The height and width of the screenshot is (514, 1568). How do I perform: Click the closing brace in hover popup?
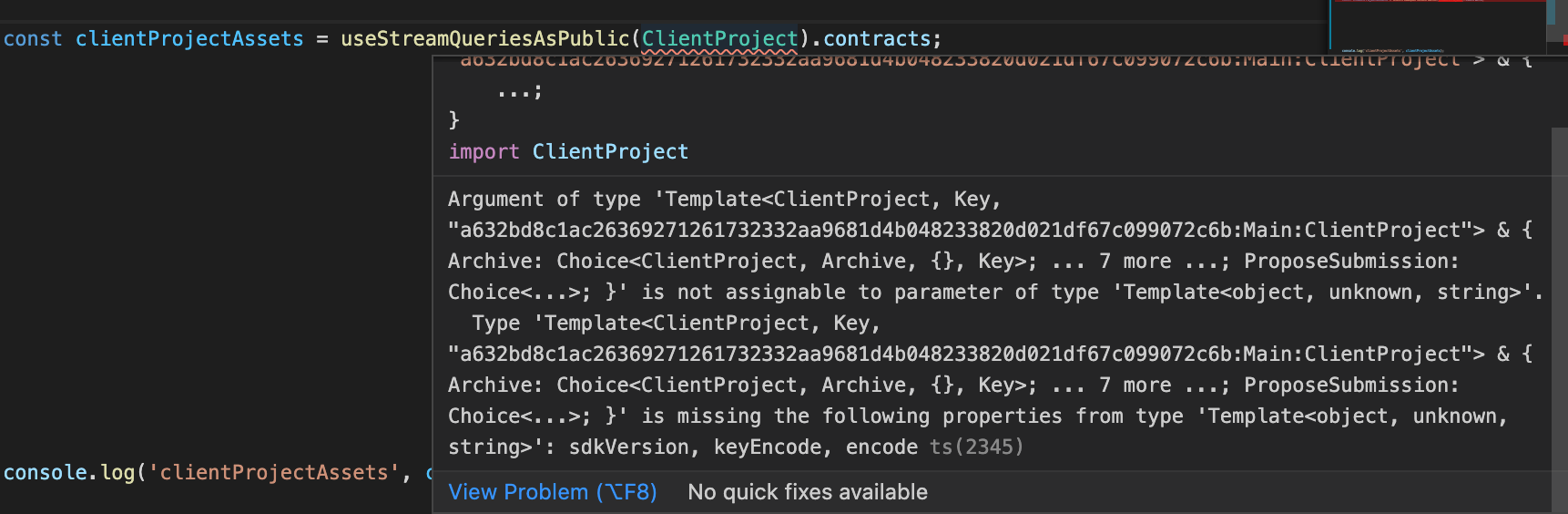(454, 120)
